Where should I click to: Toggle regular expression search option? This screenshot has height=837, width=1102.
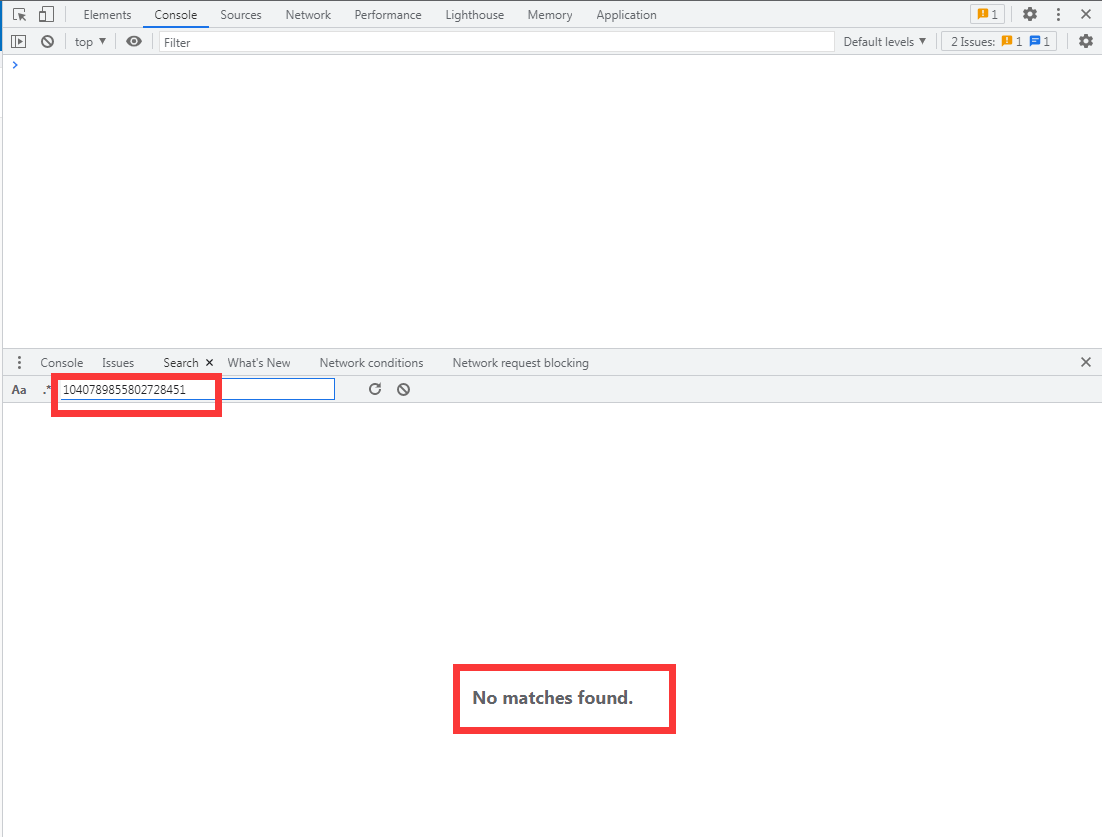[x=46, y=389]
